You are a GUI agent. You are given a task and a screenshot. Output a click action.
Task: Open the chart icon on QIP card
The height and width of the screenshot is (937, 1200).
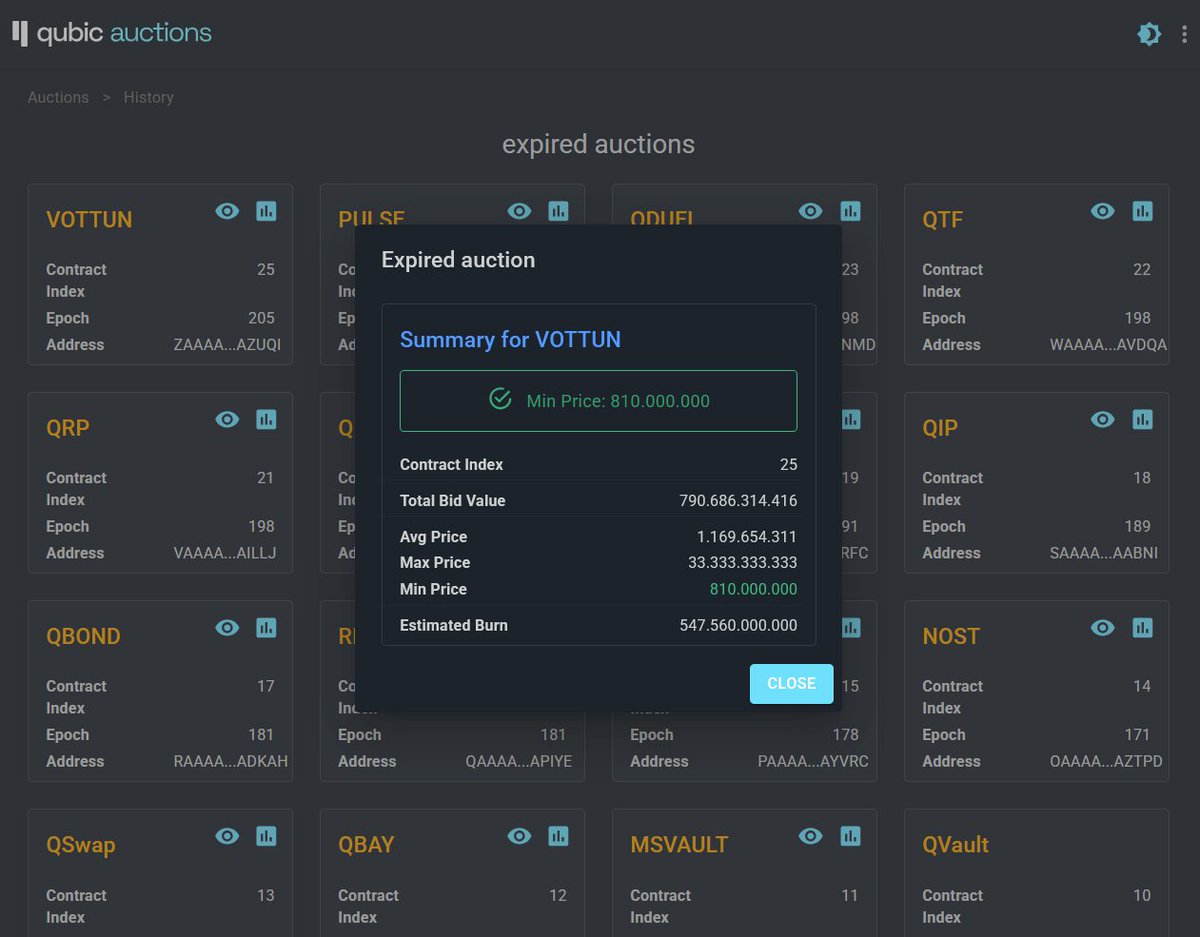click(1142, 419)
